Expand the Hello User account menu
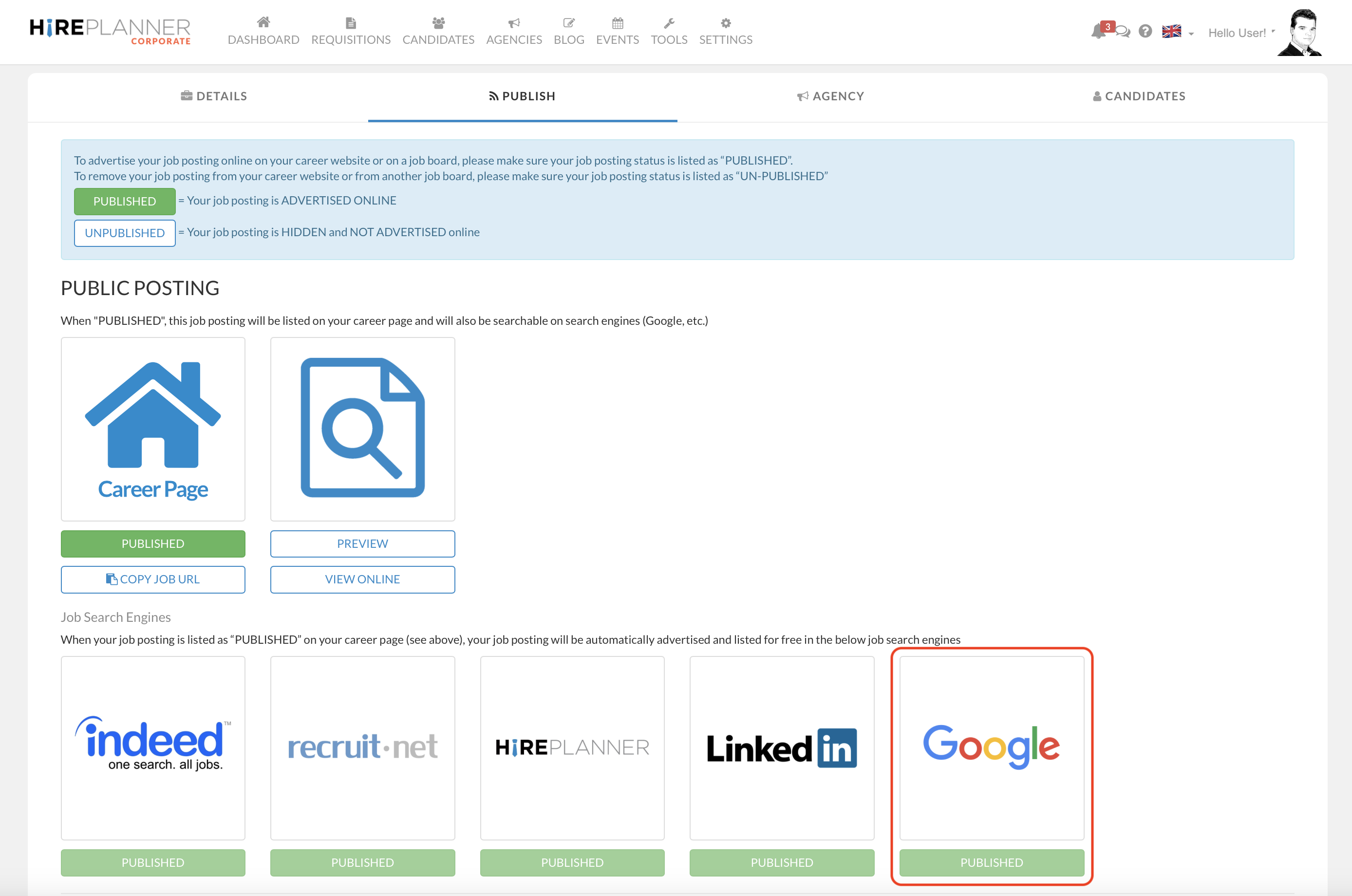This screenshot has height=896, width=1352. click(x=1240, y=33)
